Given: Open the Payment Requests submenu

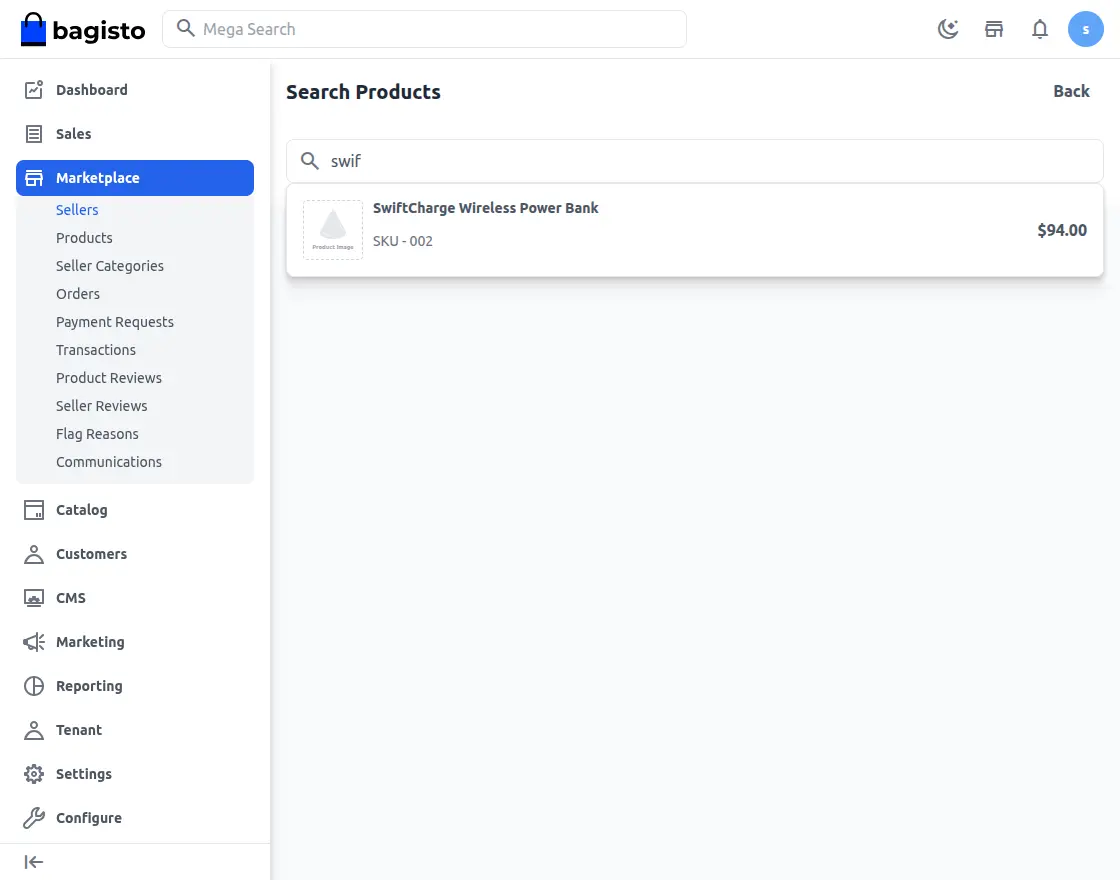Looking at the screenshot, I should (115, 322).
